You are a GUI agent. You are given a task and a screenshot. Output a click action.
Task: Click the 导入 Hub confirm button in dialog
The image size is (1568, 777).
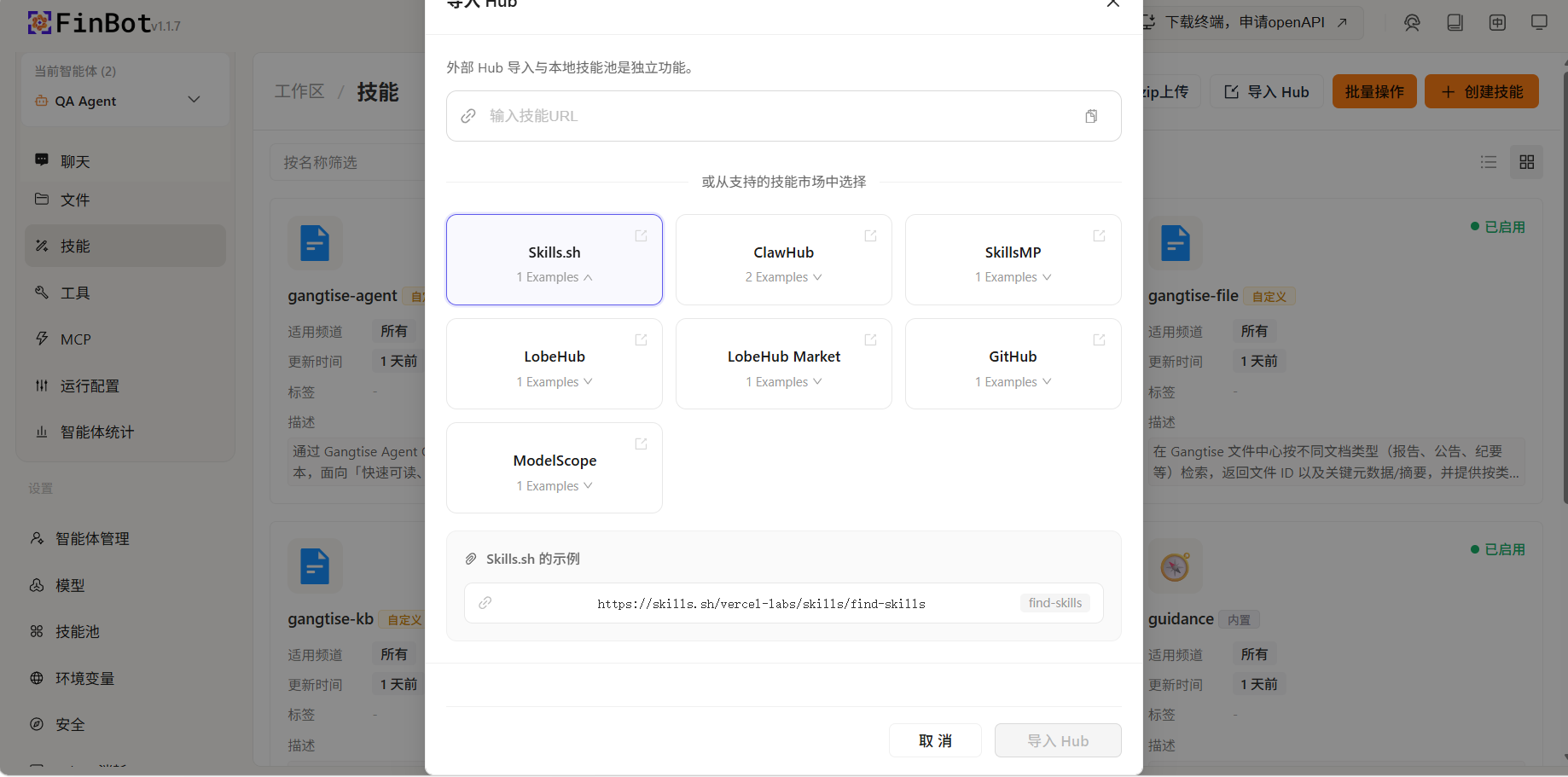pos(1058,740)
